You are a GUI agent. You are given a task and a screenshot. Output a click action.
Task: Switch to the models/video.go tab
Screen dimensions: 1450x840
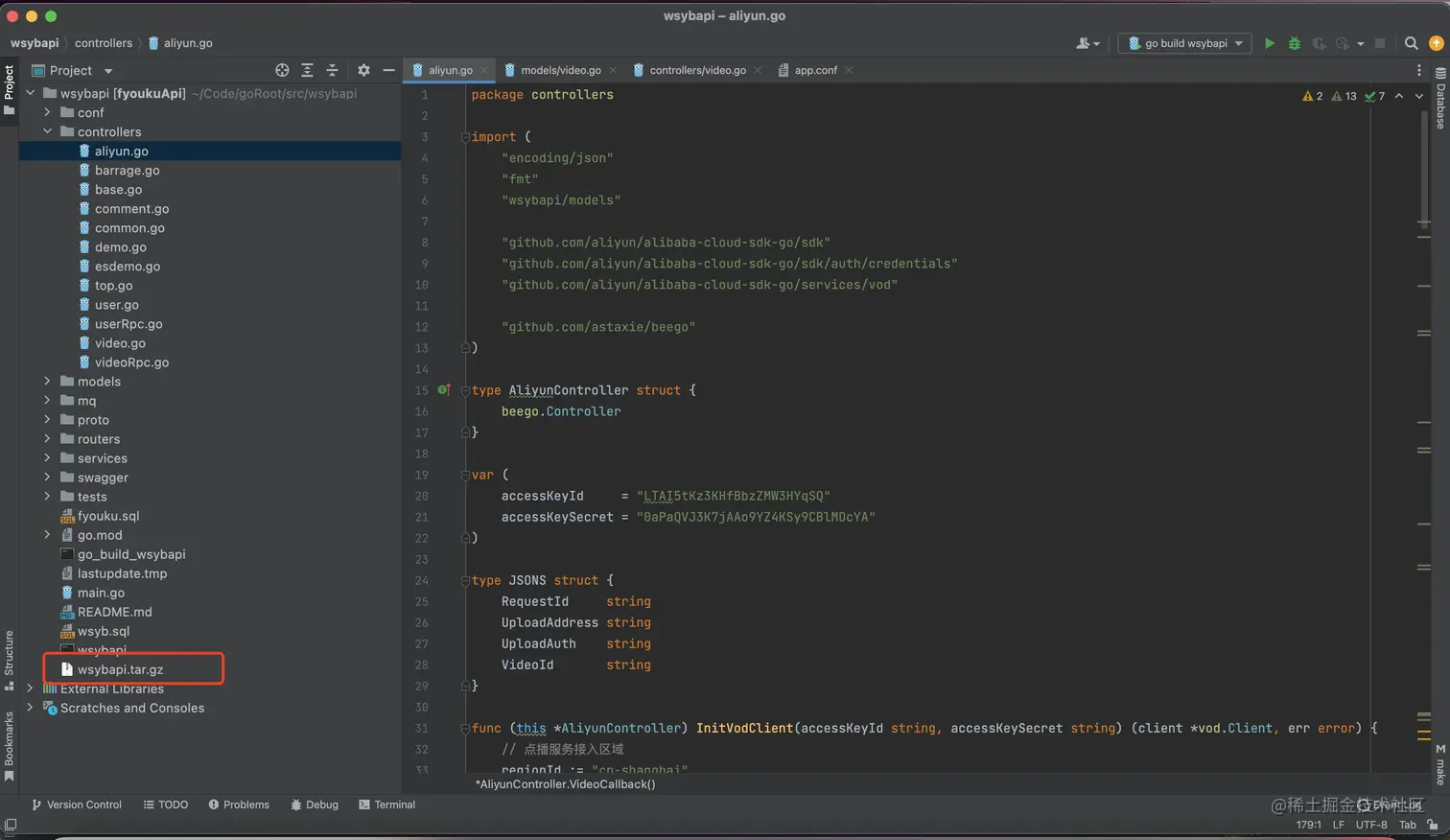click(560, 70)
